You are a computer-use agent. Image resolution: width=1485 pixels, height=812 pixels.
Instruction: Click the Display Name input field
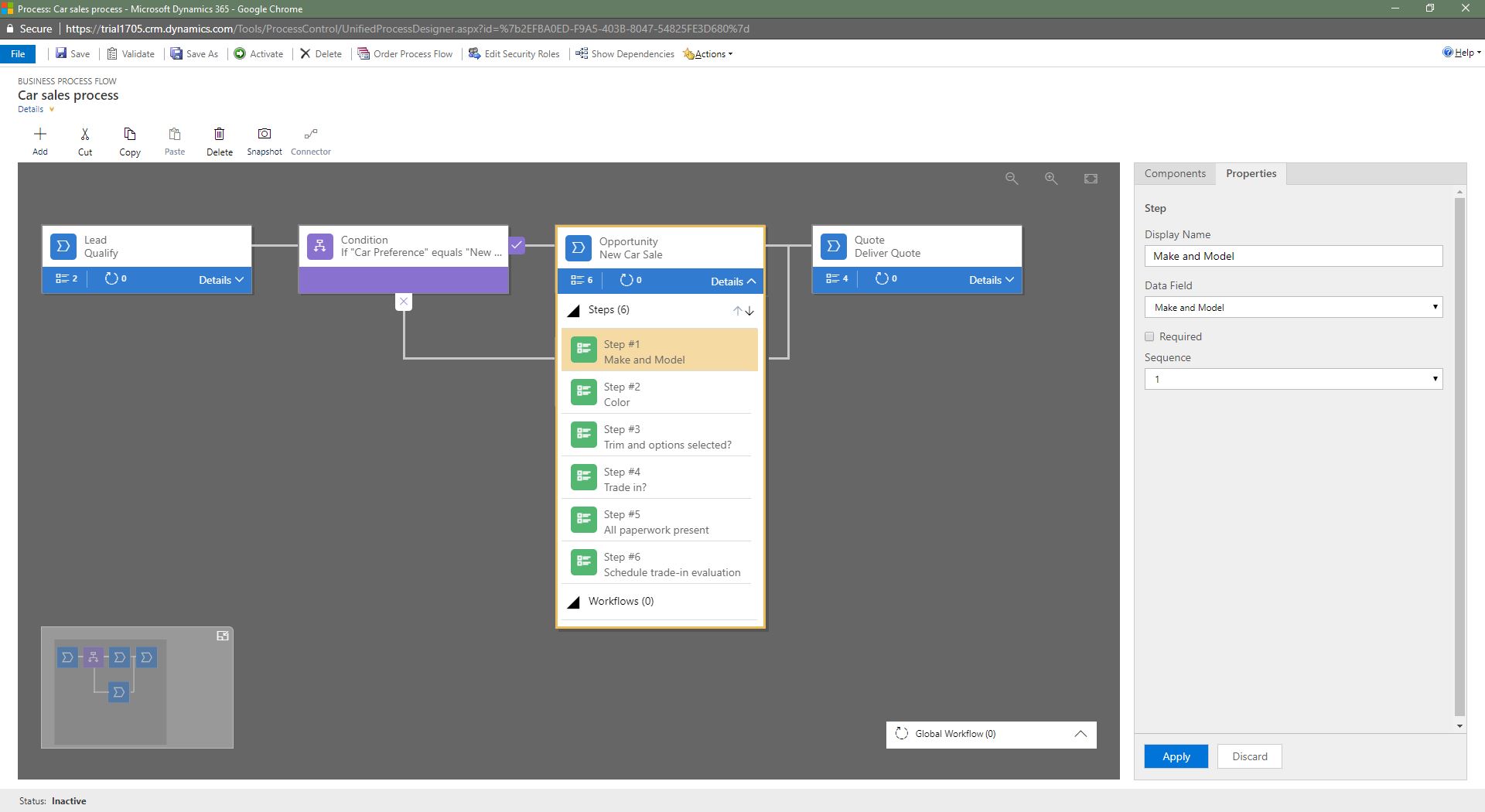click(1293, 256)
